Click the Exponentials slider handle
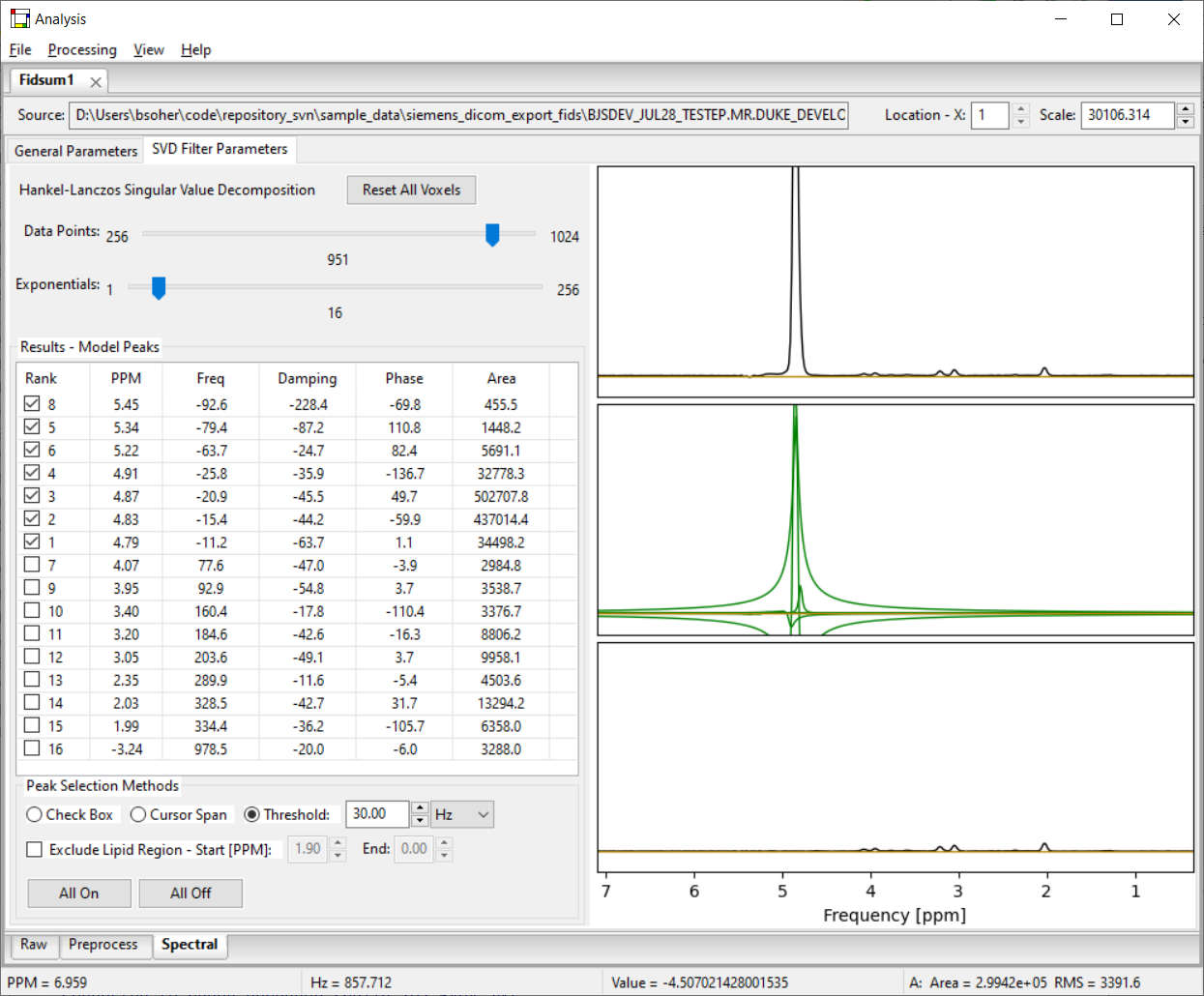The image size is (1204, 996). point(157,287)
